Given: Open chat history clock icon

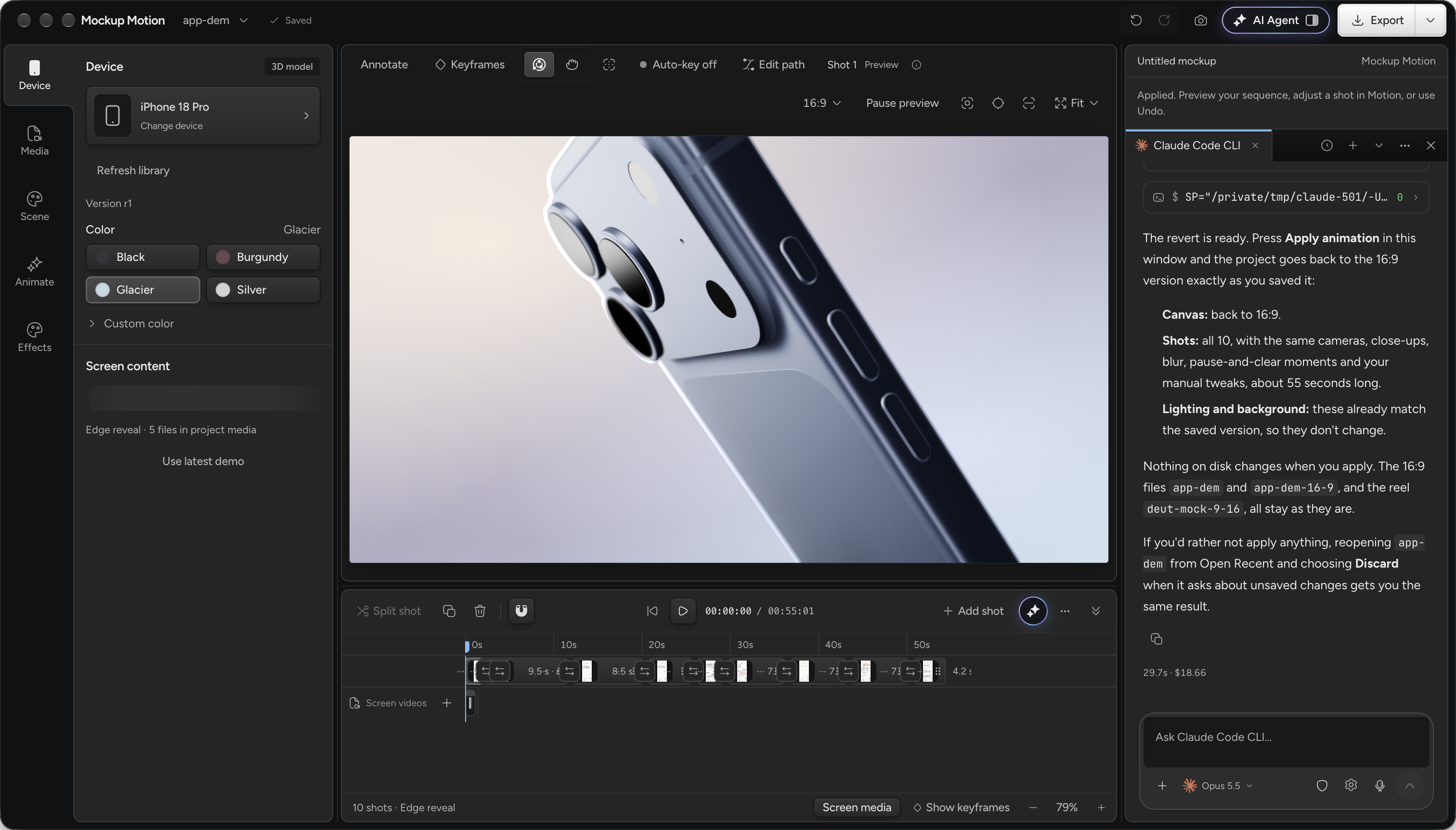Looking at the screenshot, I should pyautogui.click(x=1326, y=145).
